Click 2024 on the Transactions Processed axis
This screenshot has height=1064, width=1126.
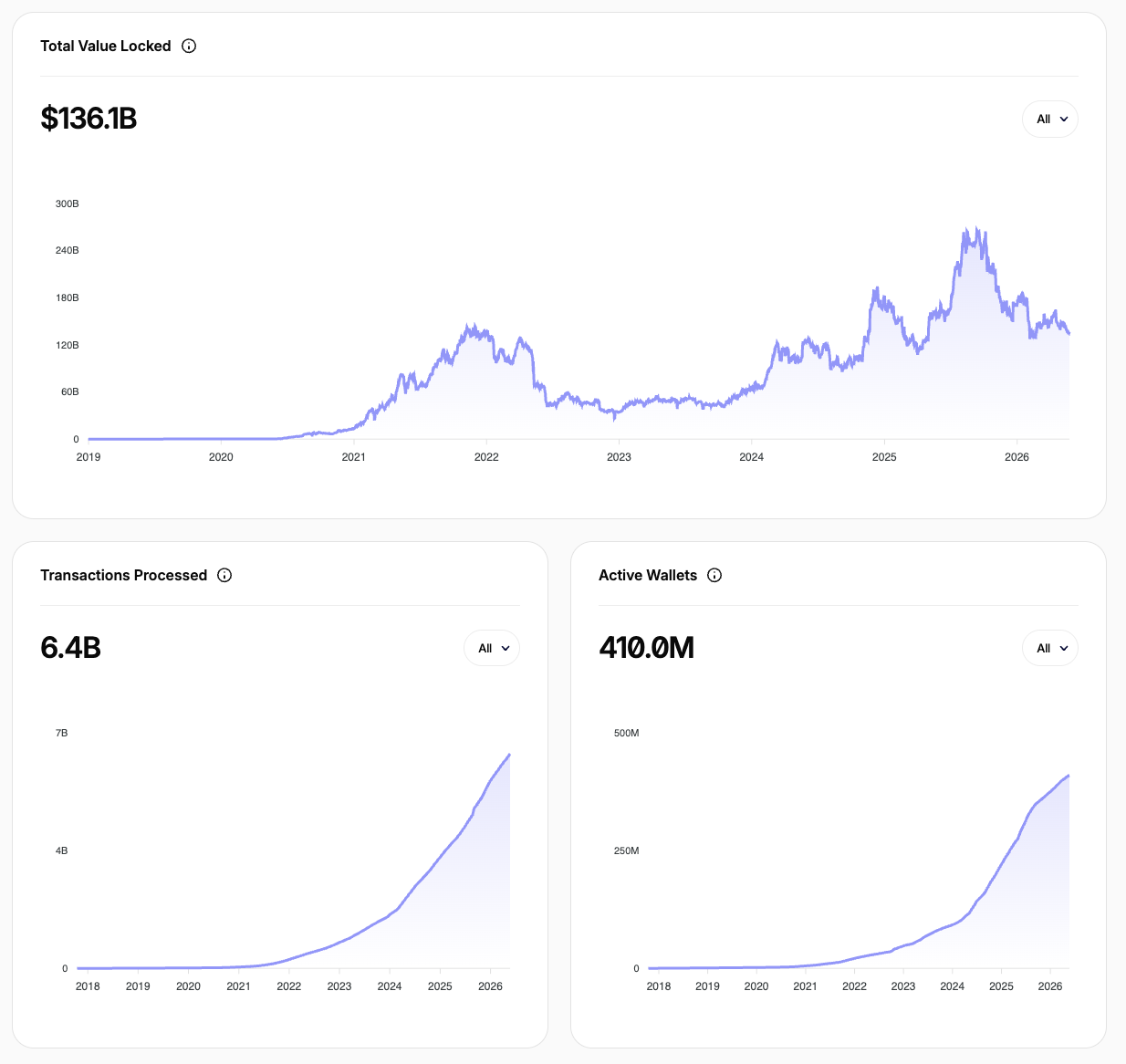[390, 986]
